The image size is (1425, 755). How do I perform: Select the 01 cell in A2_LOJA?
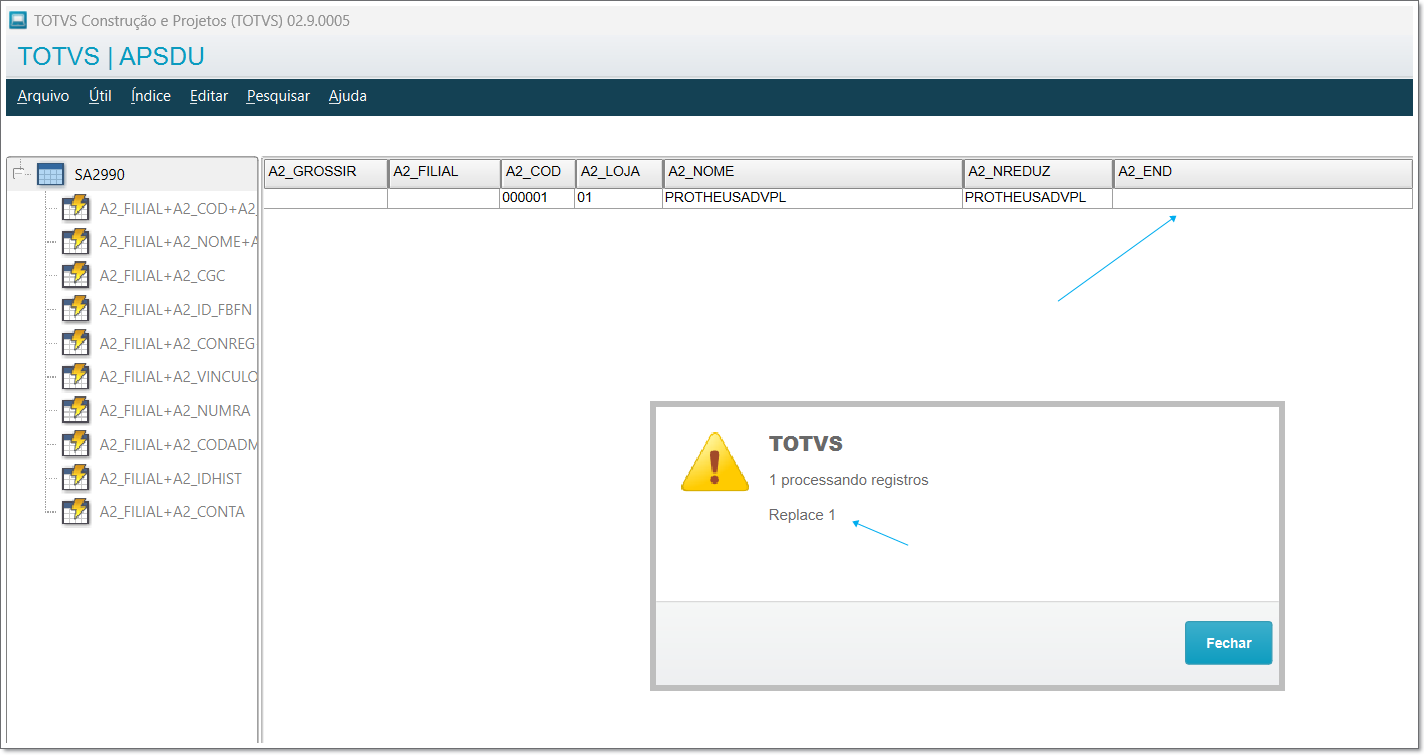point(618,198)
